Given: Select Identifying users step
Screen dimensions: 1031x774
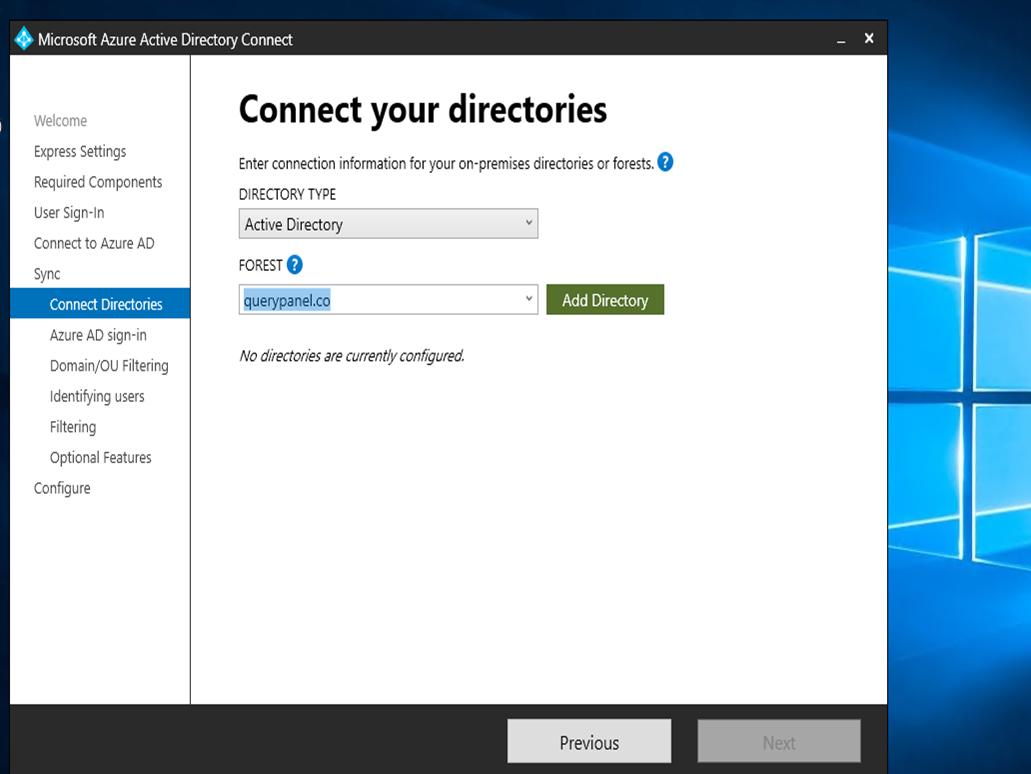Looking at the screenshot, I should pos(97,396).
